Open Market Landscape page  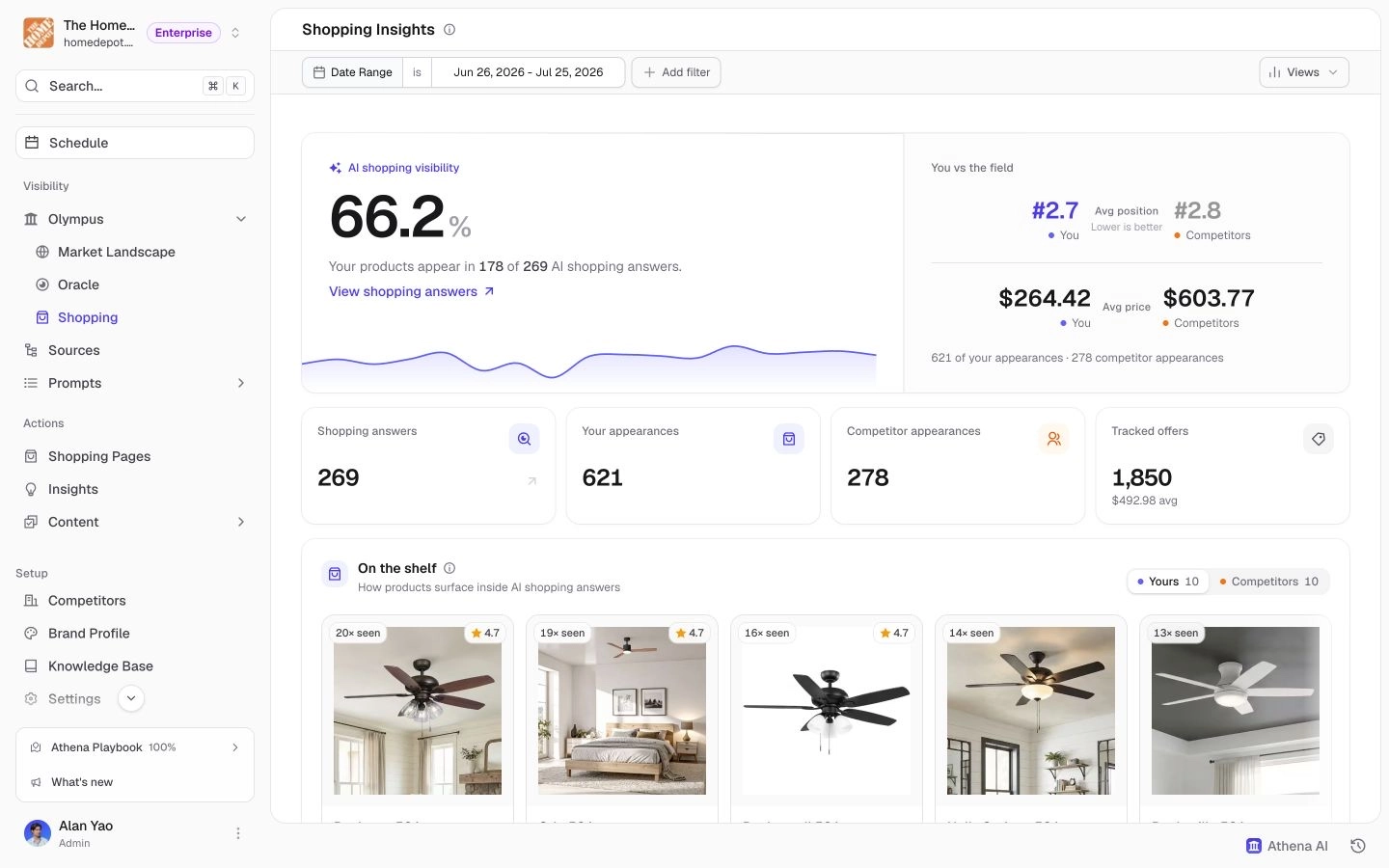(x=117, y=252)
